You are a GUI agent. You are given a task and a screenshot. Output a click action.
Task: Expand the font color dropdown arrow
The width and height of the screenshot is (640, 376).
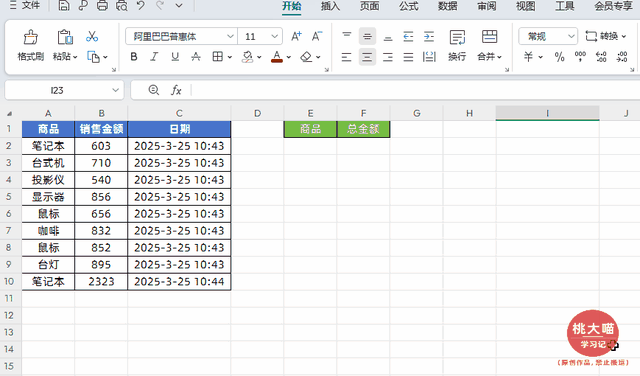(x=289, y=57)
